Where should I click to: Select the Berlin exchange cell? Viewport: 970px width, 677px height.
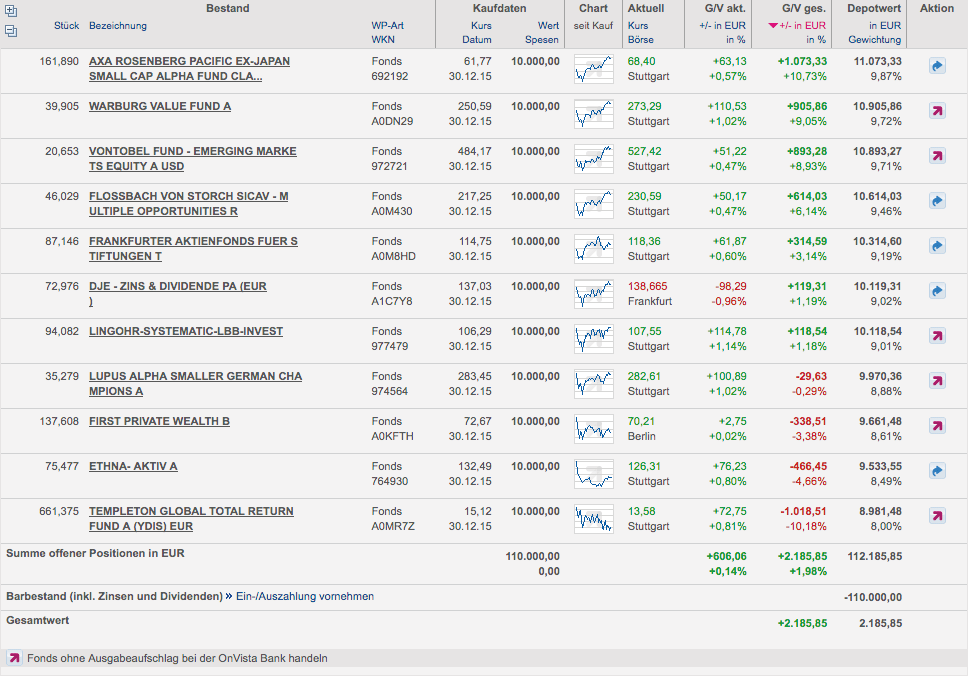[642, 436]
